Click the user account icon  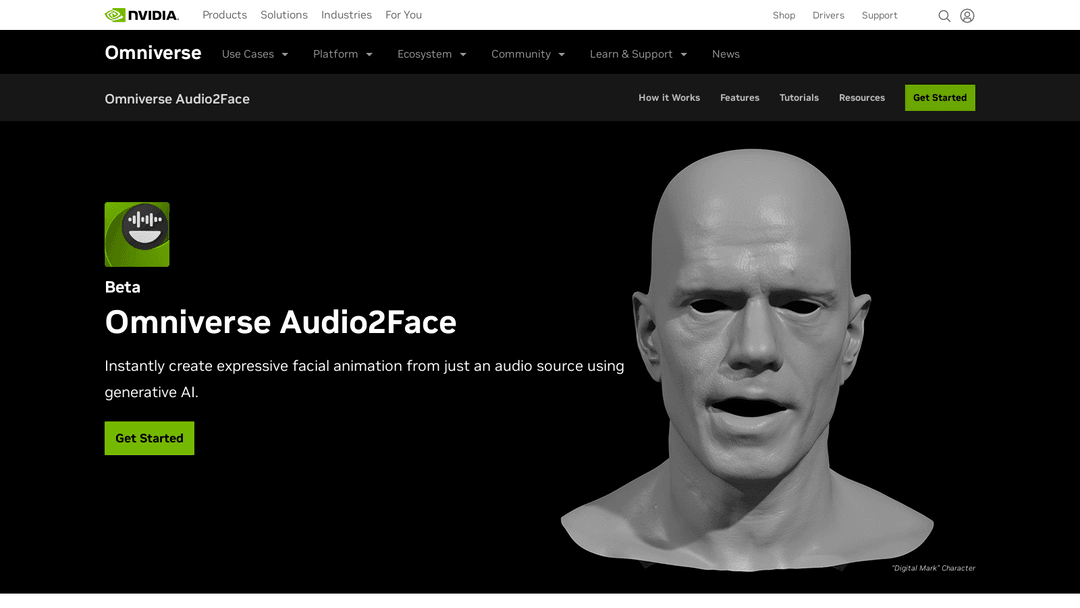click(967, 16)
